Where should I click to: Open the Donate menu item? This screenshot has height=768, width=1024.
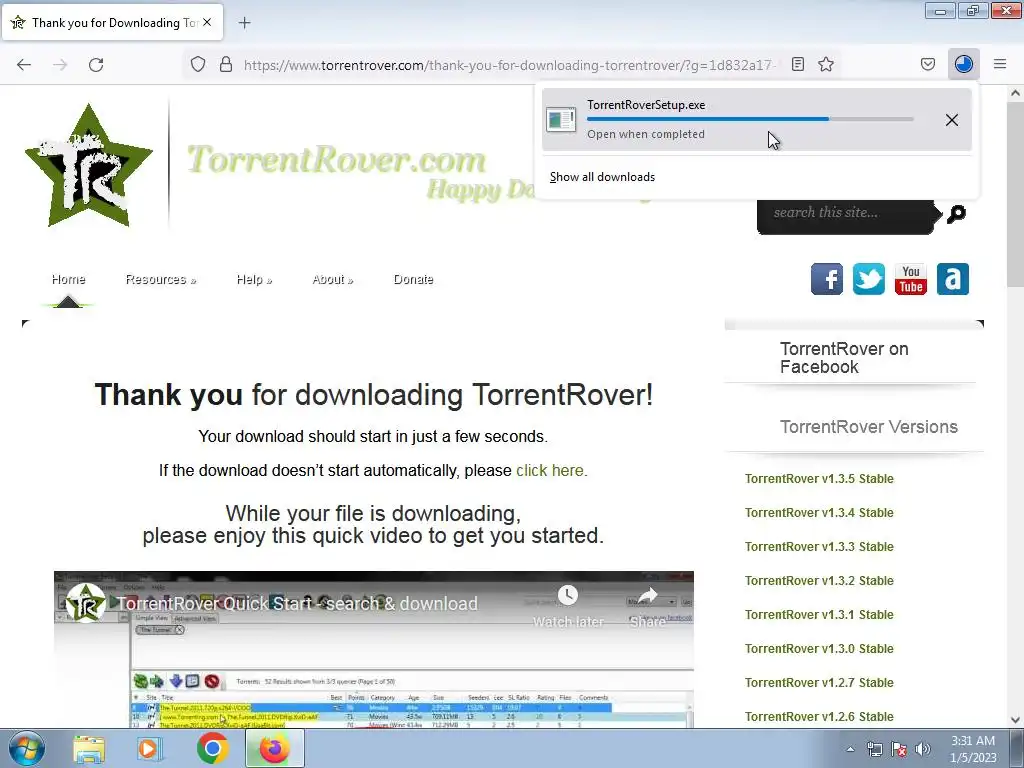coord(413,280)
